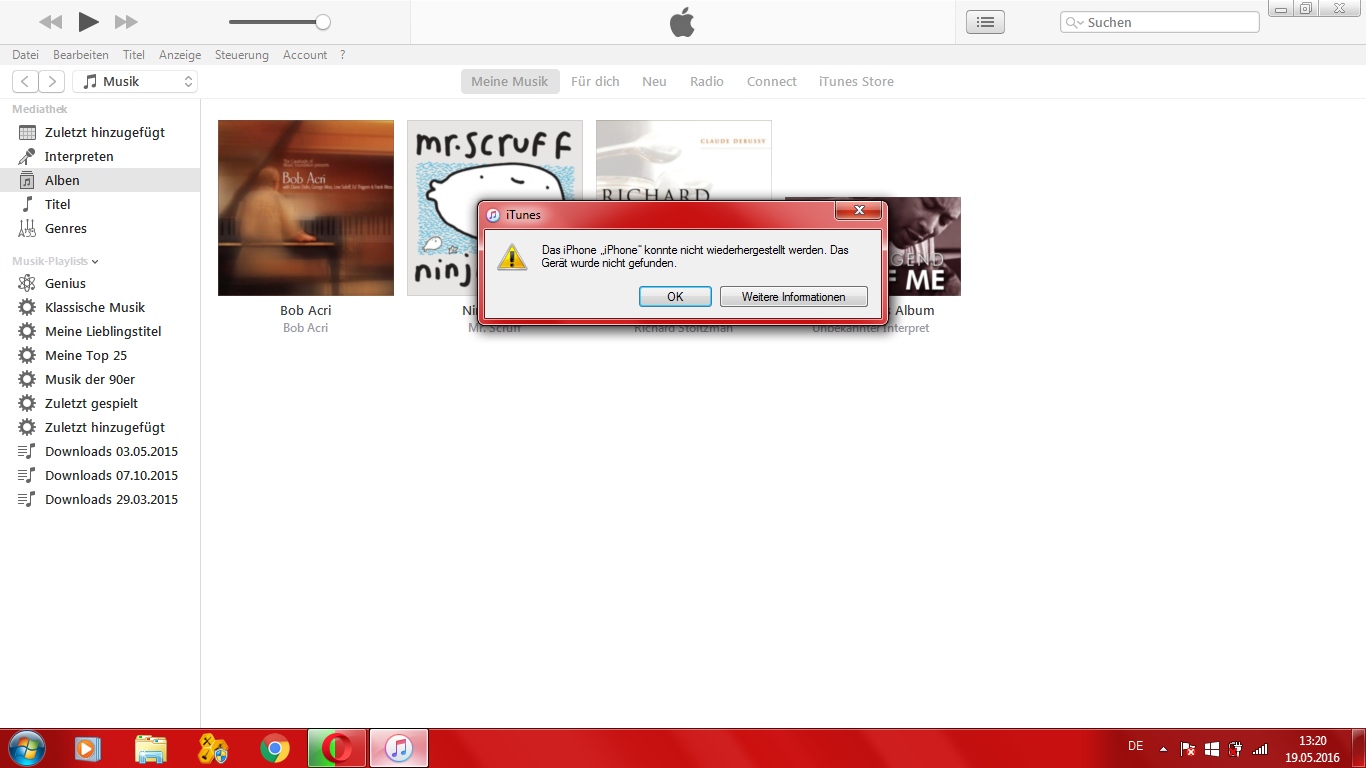Confirm the dialog with OK
The width and height of the screenshot is (1366, 768).
point(675,297)
